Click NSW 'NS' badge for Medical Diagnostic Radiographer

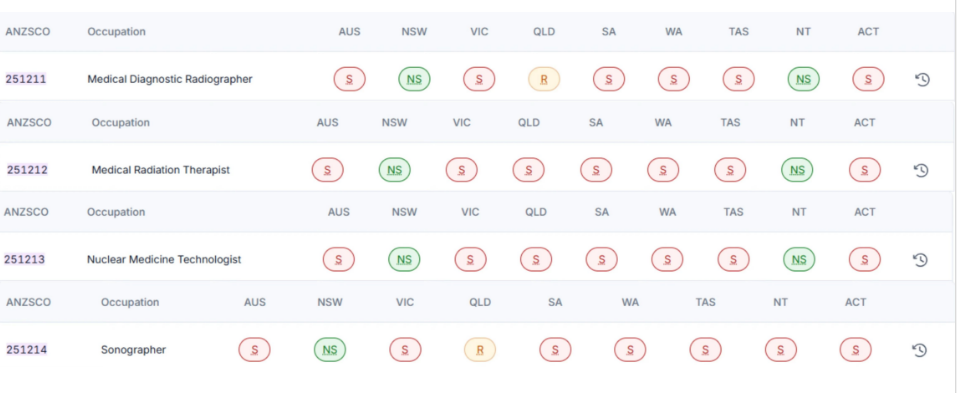click(414, 79)
